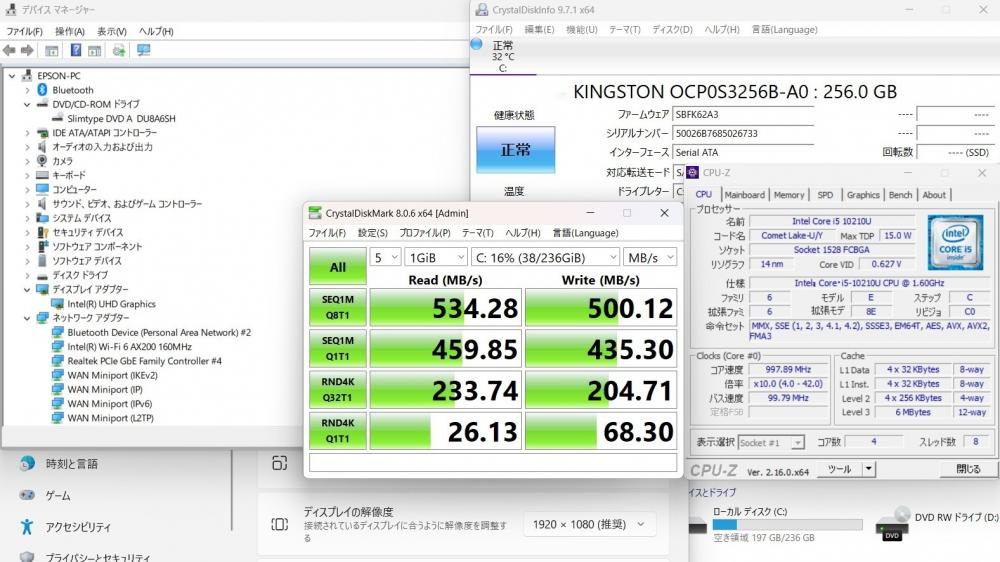This screenshot has height=562, width=1000.
Task: Open 表示(V) menu in Device Manager
Action: (x=112, y=31)
